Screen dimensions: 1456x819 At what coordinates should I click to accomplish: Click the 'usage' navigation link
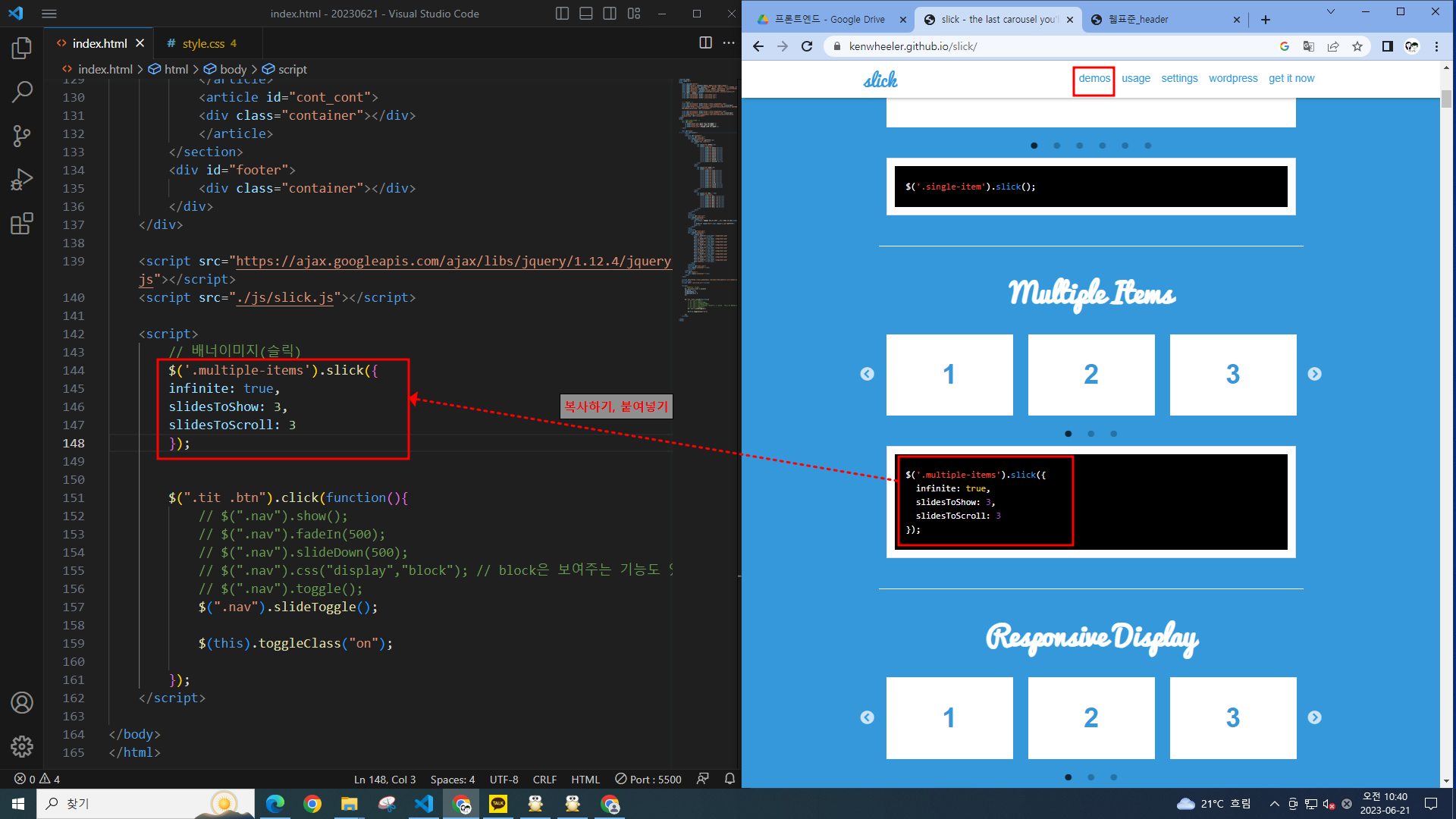(x=1135, y=78)
